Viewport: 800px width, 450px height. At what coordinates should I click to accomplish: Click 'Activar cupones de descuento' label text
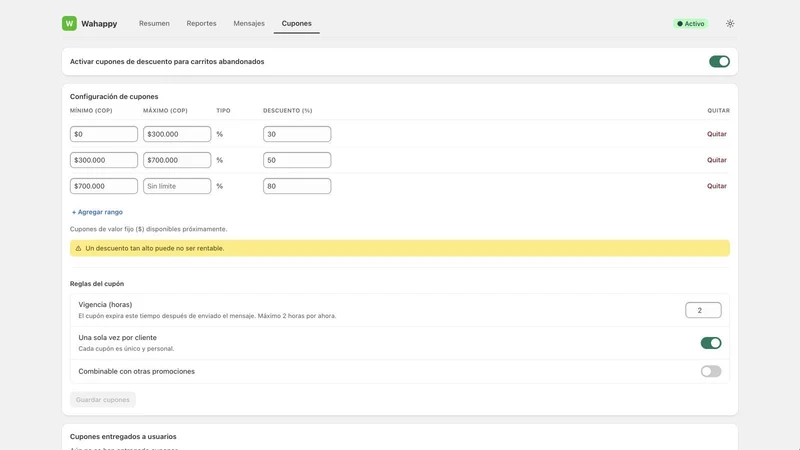[167, 62]
